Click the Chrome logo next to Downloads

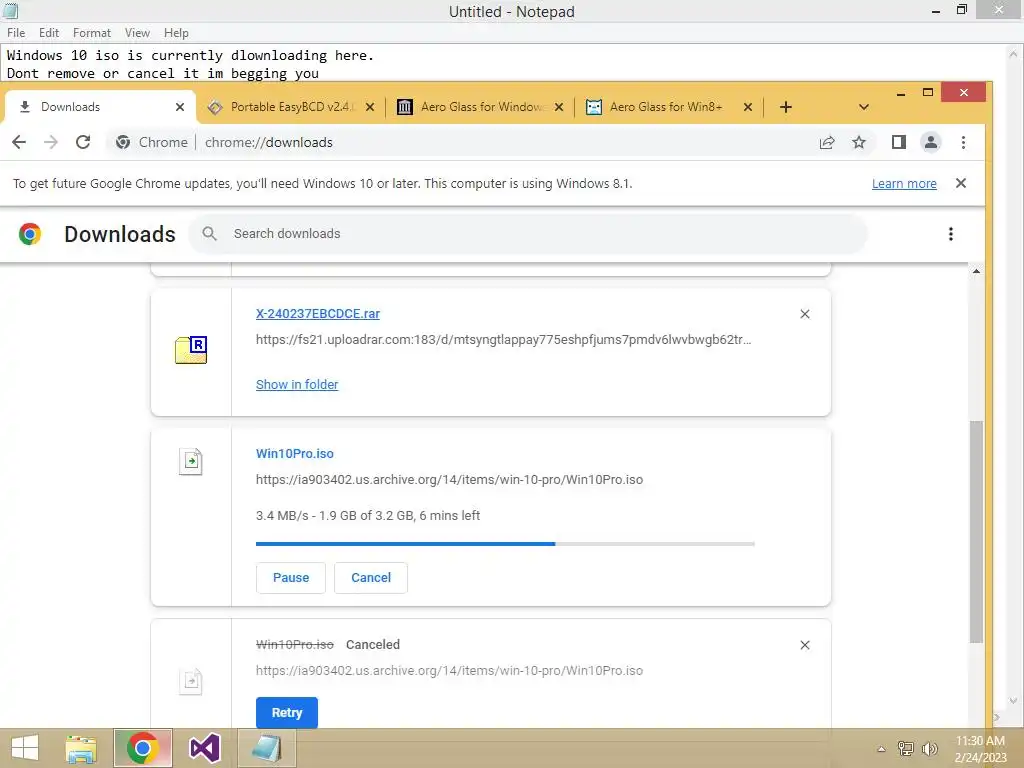30,234
